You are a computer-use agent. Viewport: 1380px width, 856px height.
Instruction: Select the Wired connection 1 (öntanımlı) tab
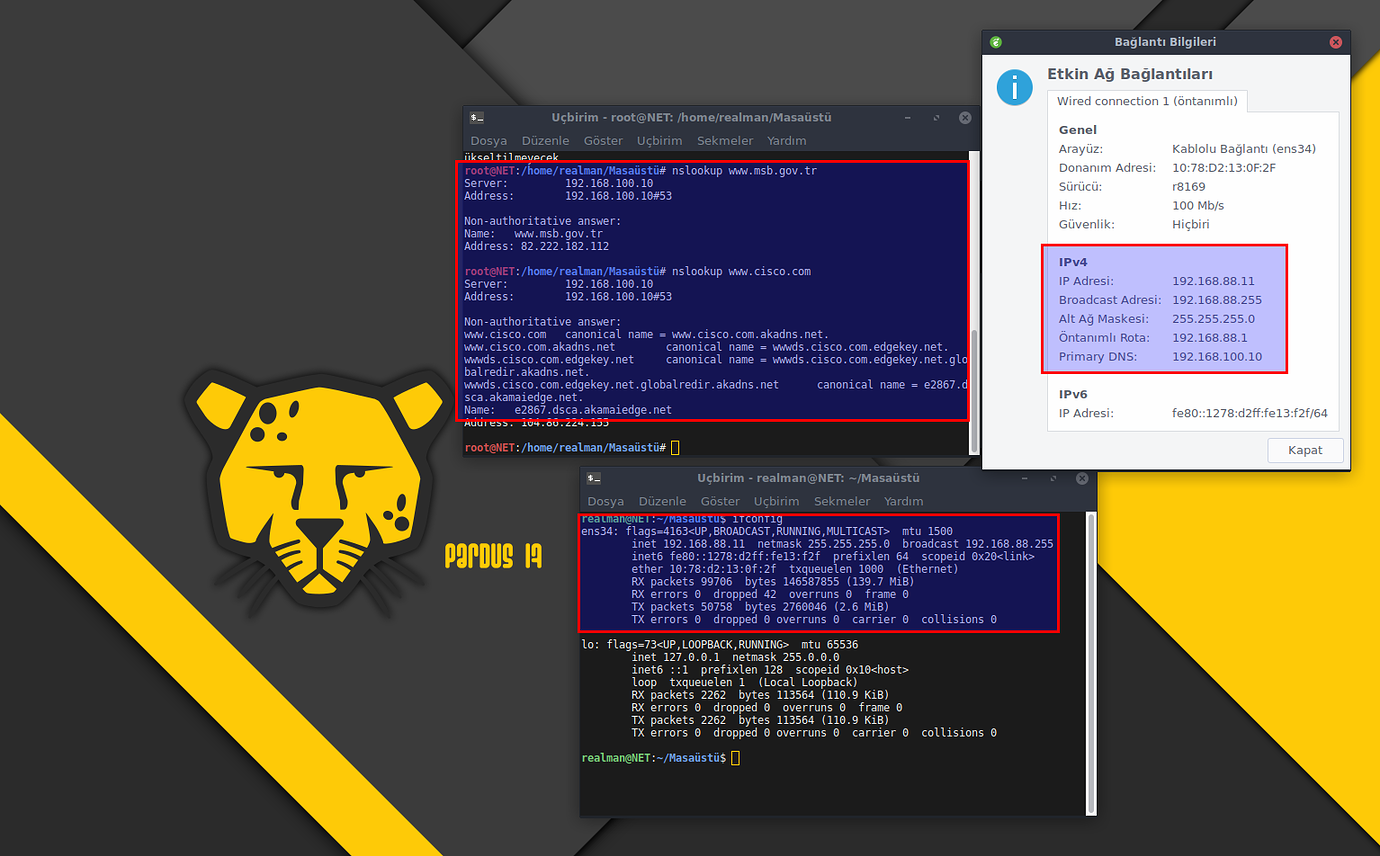point(1147,101)
